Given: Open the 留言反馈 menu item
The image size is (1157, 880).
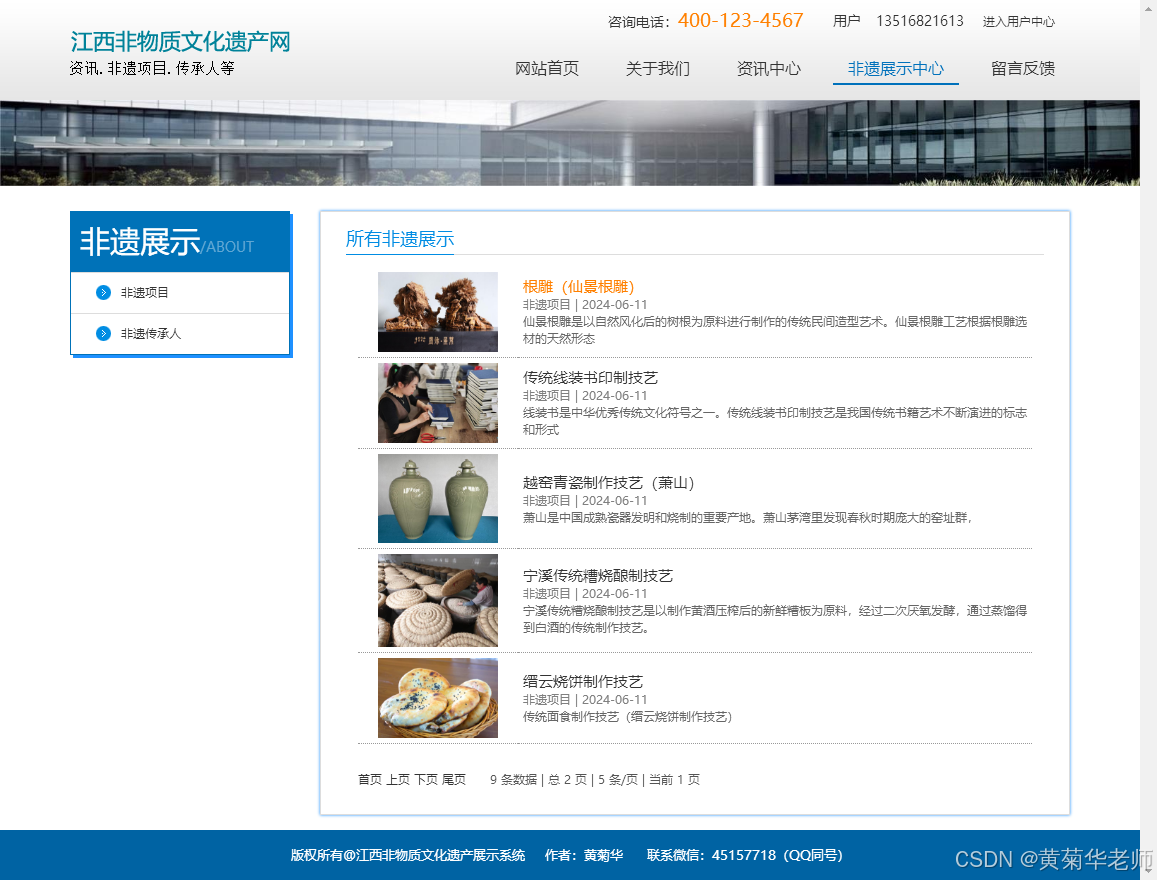Looking at the screenshot, I should tap(1022, 69).
